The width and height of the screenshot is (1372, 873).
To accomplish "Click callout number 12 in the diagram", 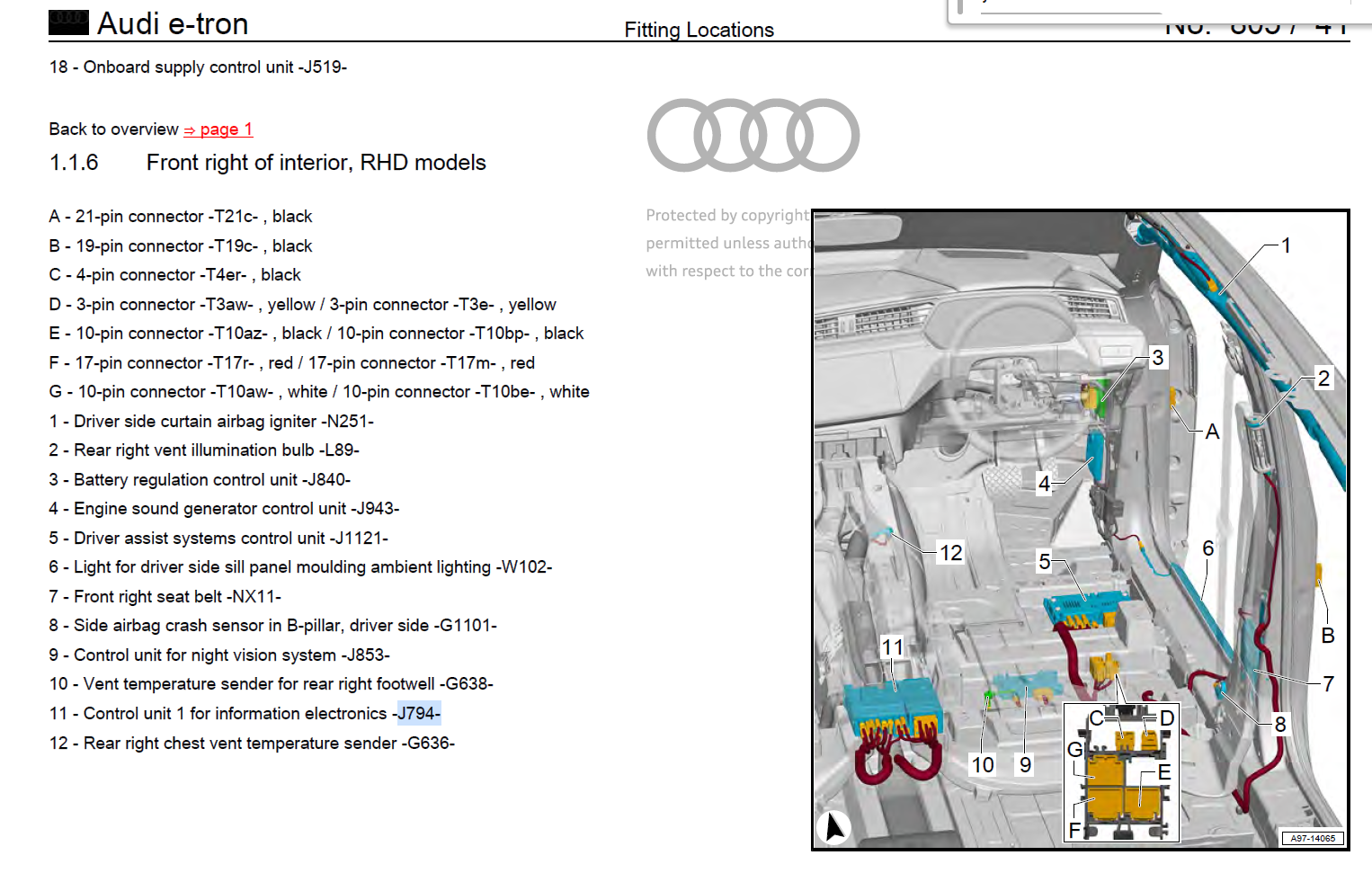I will click(950, 553).
